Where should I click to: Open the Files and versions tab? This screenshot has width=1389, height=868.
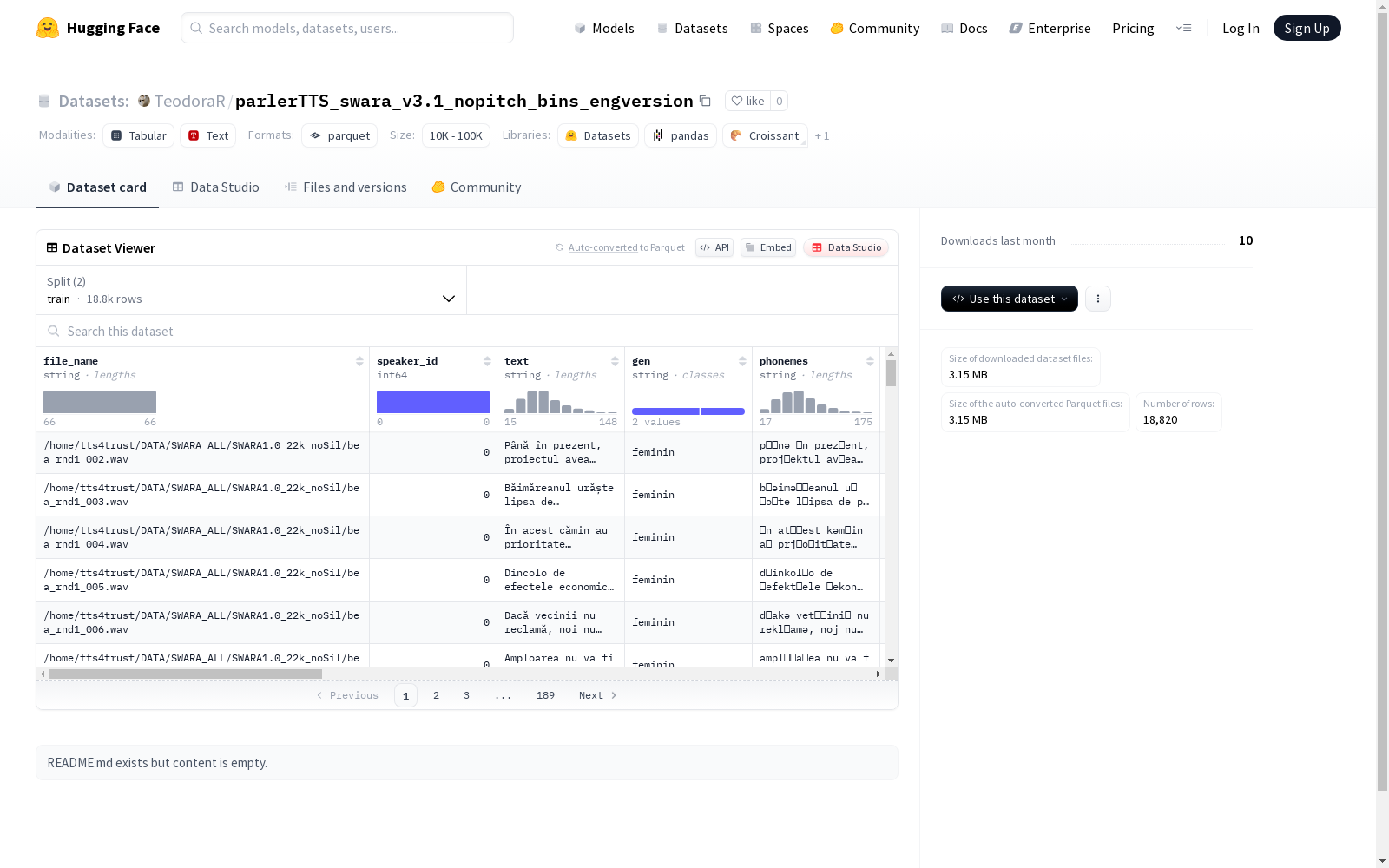click(346, 187)
